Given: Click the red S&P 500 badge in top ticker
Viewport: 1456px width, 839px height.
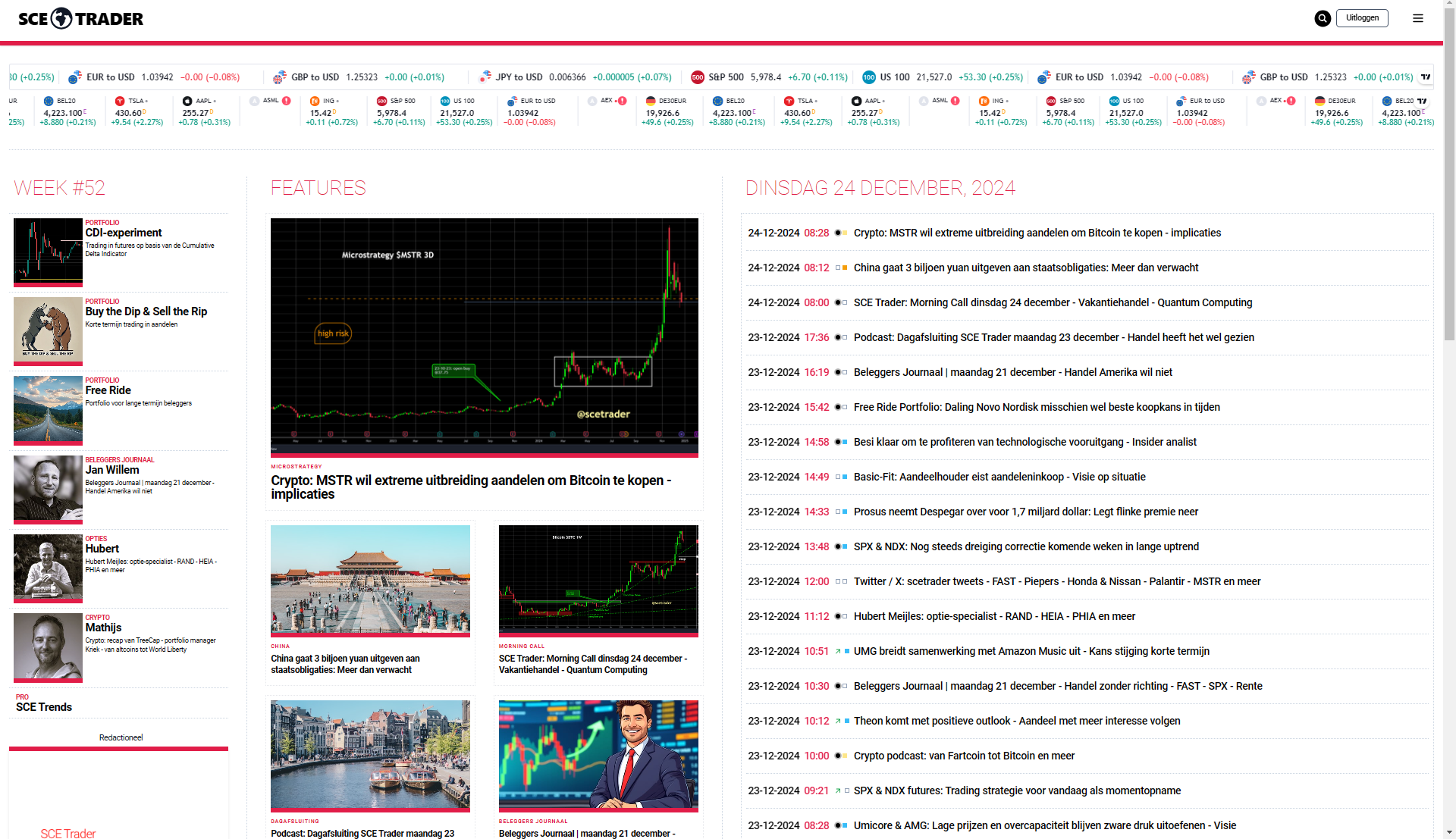Looking at the screenshot, I should point(698,77).
